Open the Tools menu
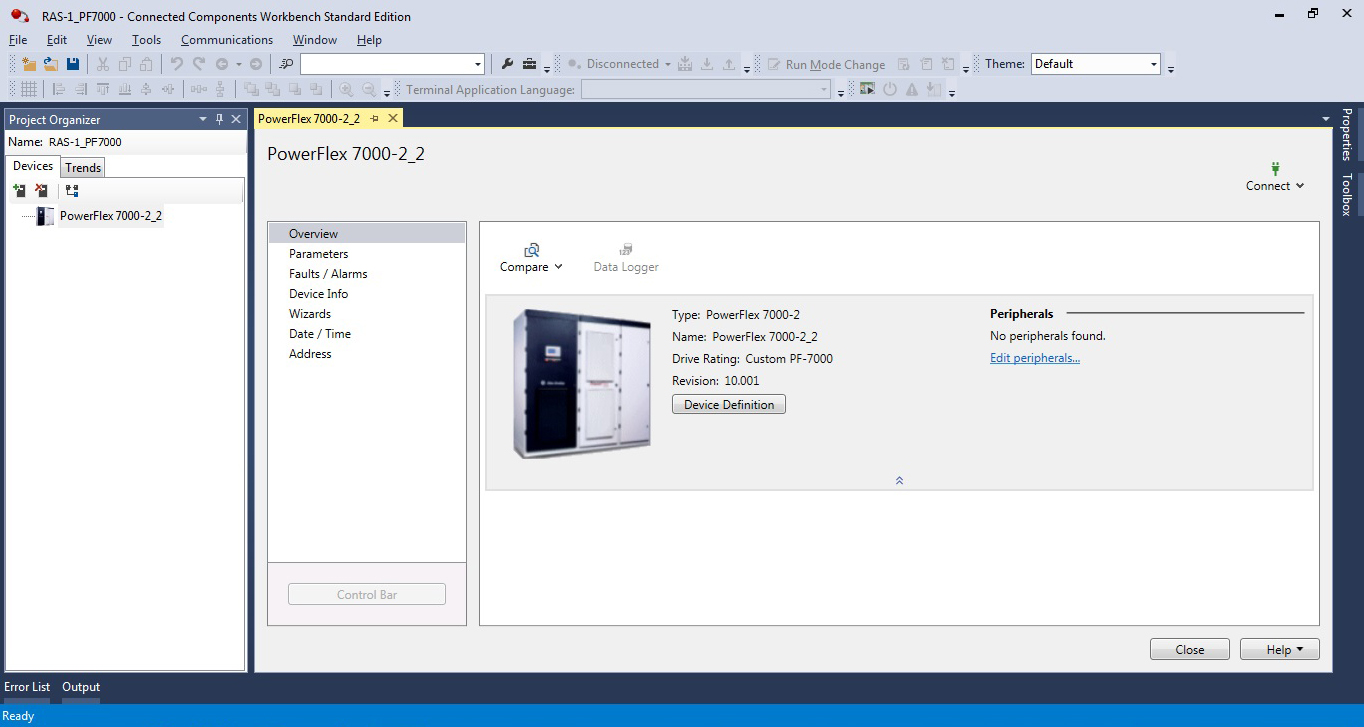The image size is (1364, 727). (146, 40)
